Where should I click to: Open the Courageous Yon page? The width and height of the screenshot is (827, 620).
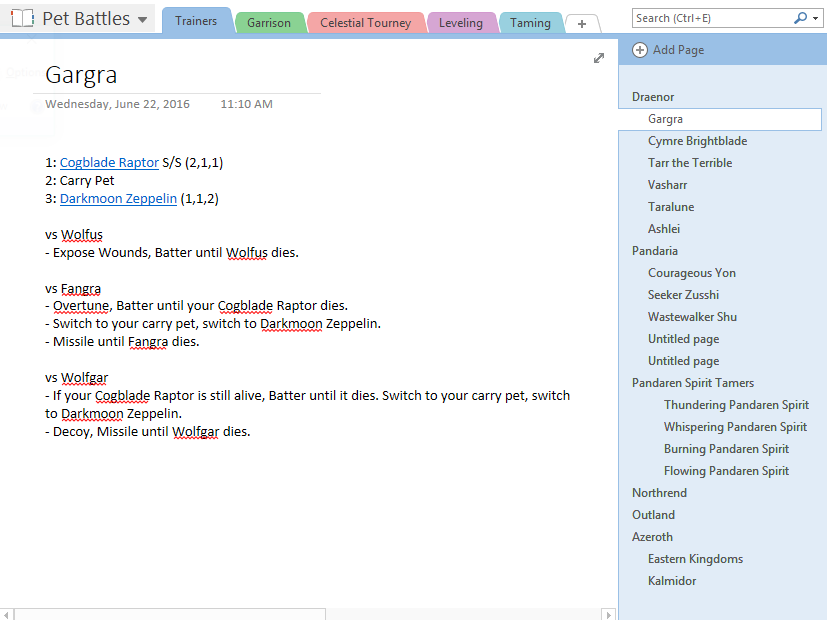point(691,273)
